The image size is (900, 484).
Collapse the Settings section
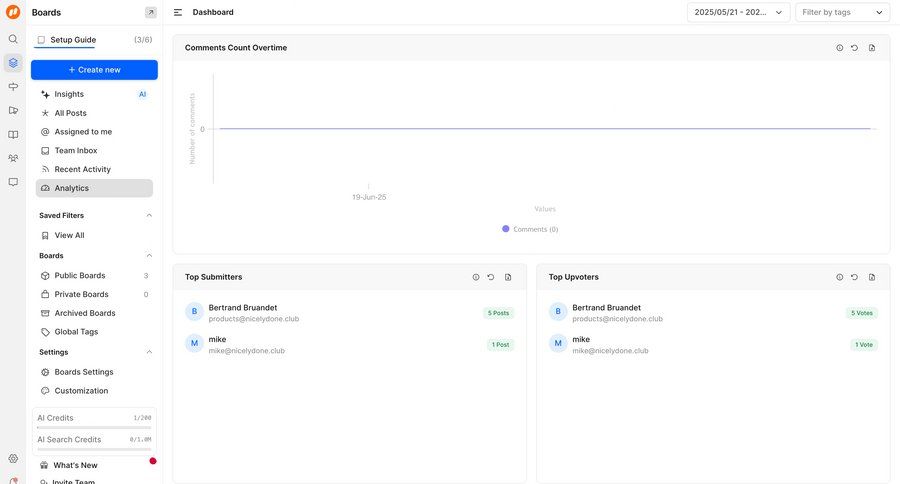point(149,352)
